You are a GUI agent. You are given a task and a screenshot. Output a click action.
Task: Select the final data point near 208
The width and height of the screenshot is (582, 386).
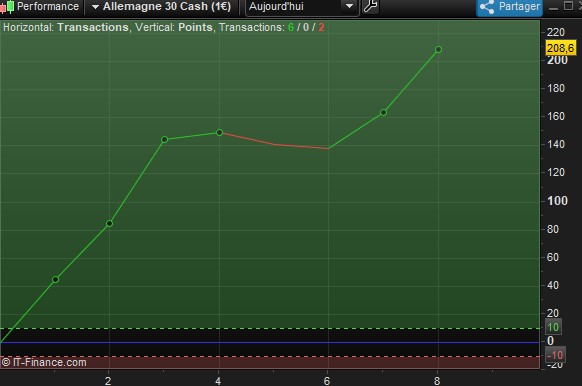pos(438,49)
